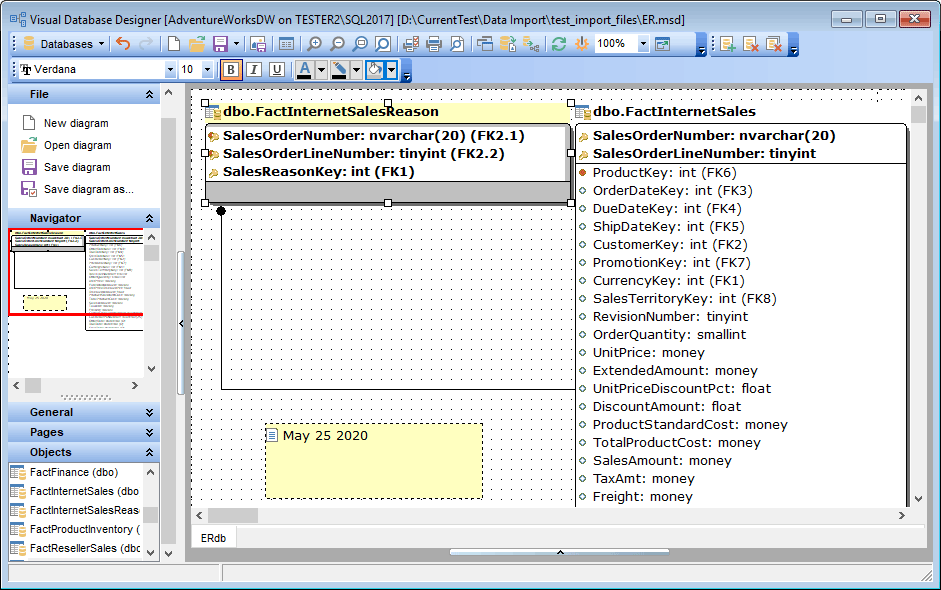The image size is (941, 590).
Task: Click the Delete all pages icon
Action: click(774, 44)
